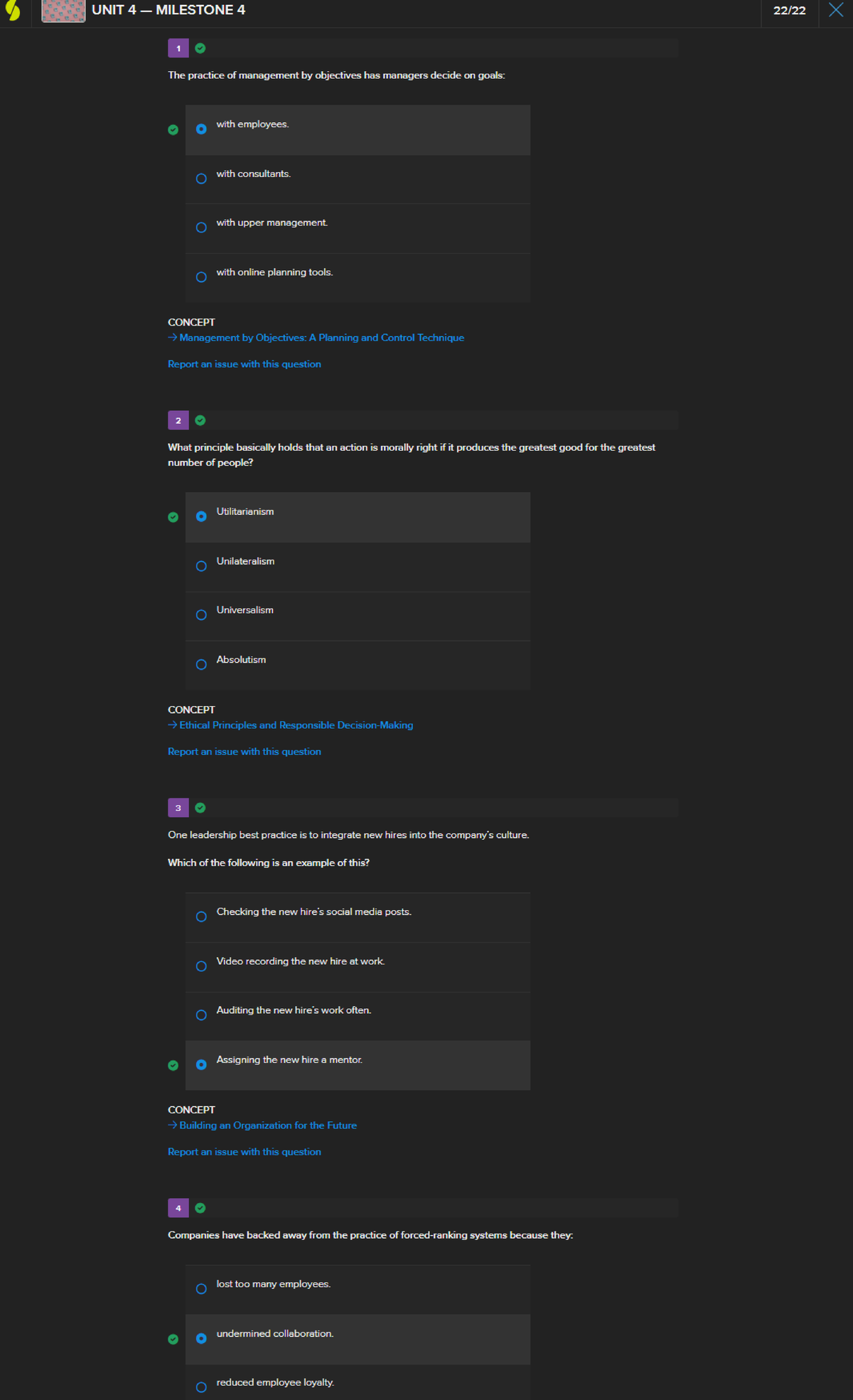Open Management by Objectives concept link

point(321,338)
